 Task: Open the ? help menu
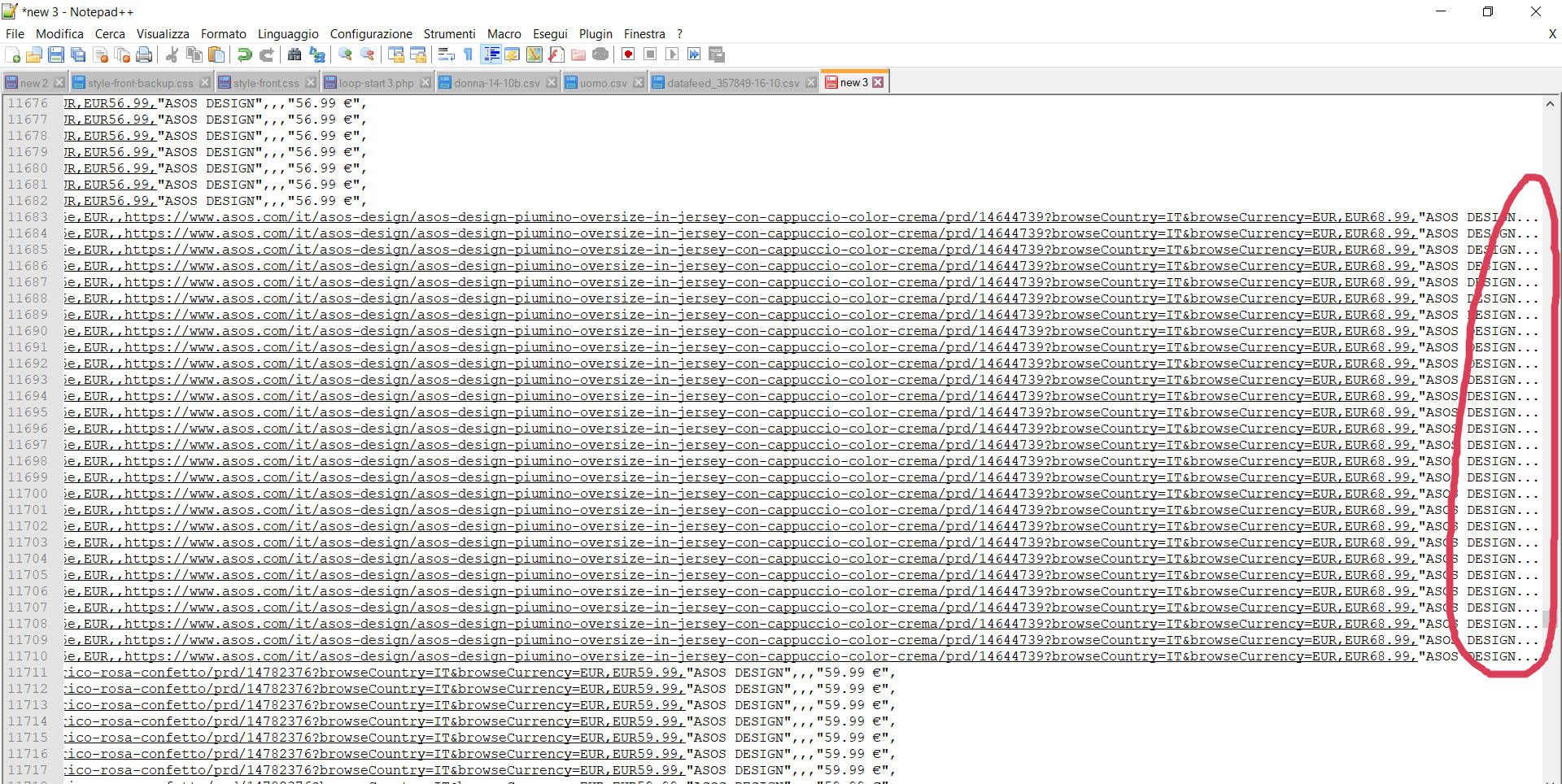(679, 34)
